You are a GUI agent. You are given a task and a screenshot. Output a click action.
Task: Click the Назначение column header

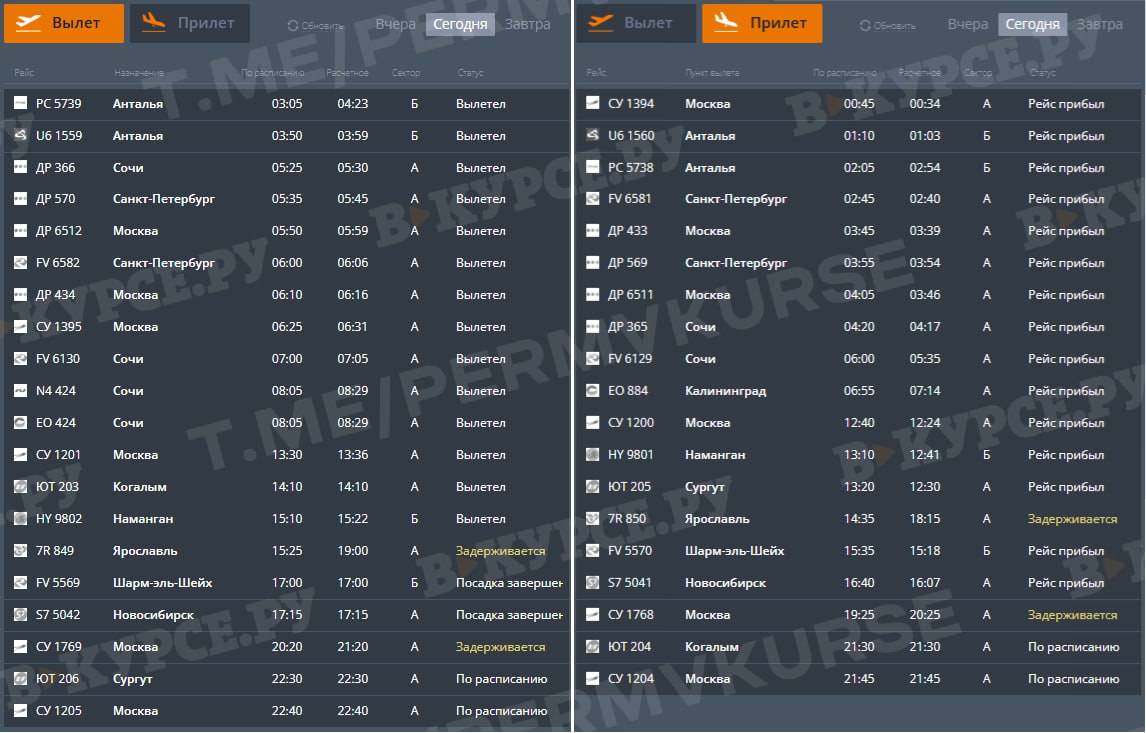pyautogui.click(x=139, y=73)
